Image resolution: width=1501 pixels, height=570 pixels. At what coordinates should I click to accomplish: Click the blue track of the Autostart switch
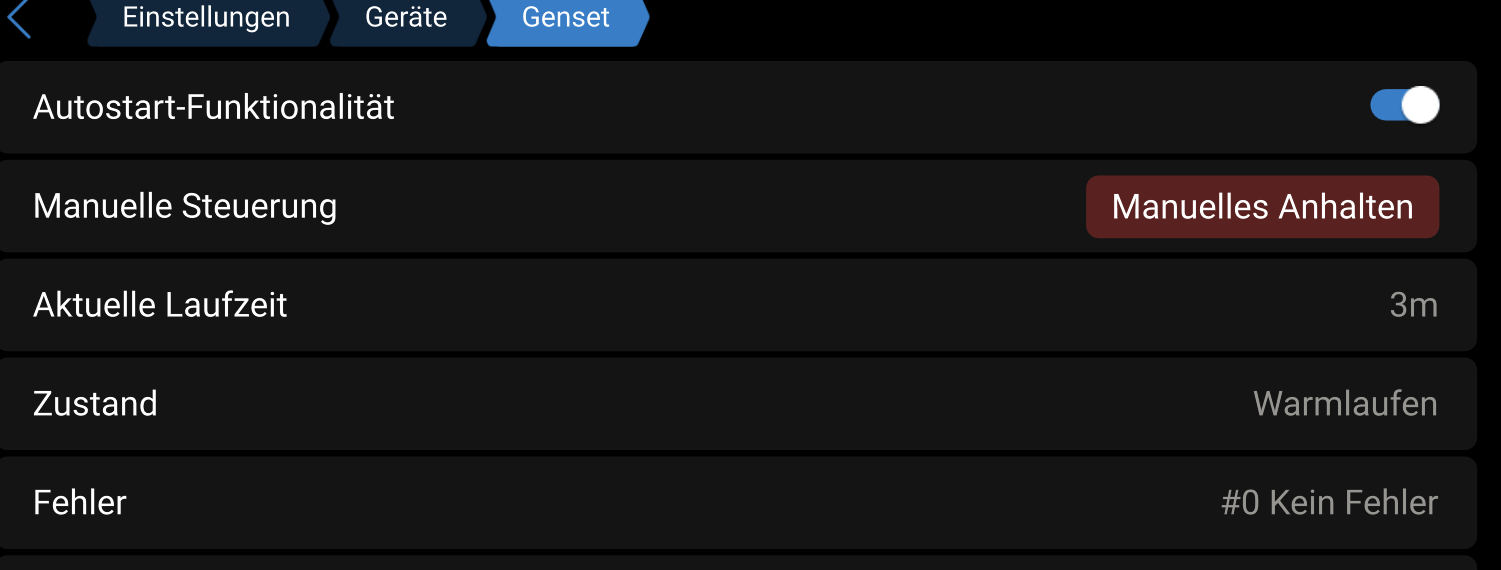[1385, 106]
